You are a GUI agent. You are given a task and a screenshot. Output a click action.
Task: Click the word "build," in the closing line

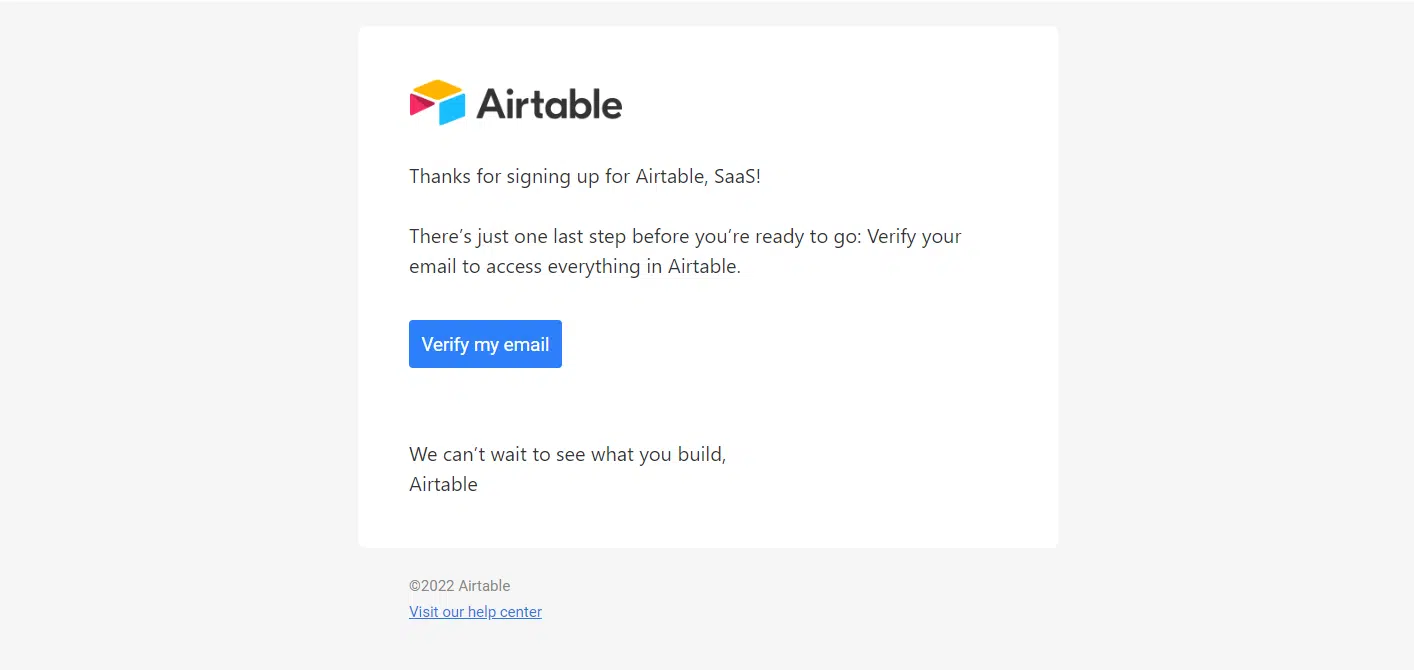tap(701, 454)
